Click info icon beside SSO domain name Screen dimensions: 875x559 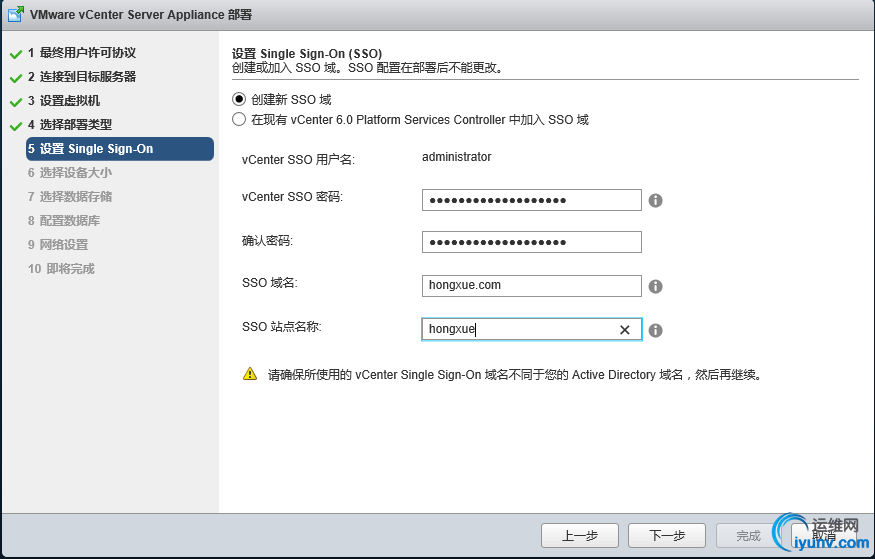[x=656, y=286]
